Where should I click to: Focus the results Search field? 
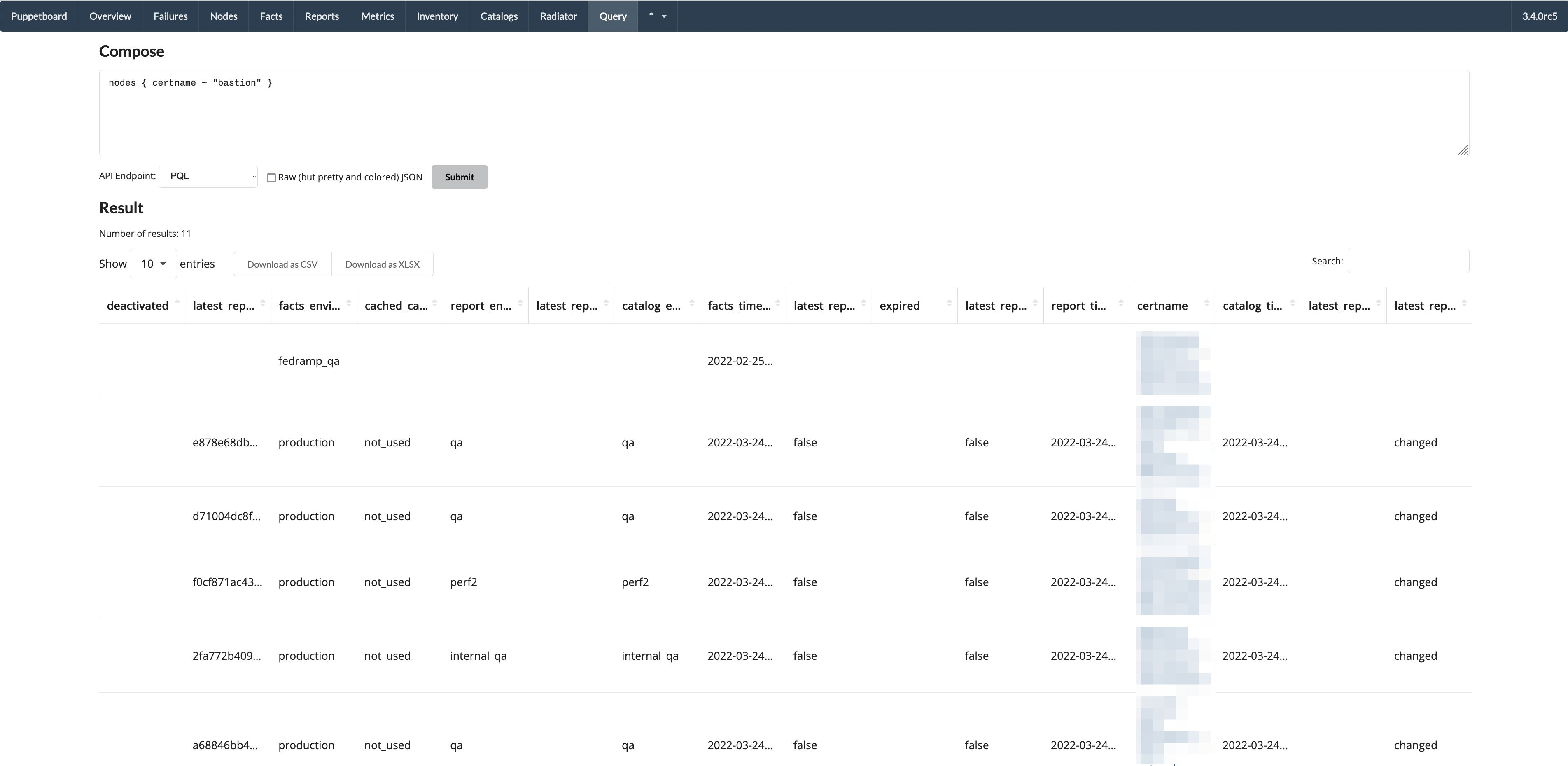coord(1408,261)
